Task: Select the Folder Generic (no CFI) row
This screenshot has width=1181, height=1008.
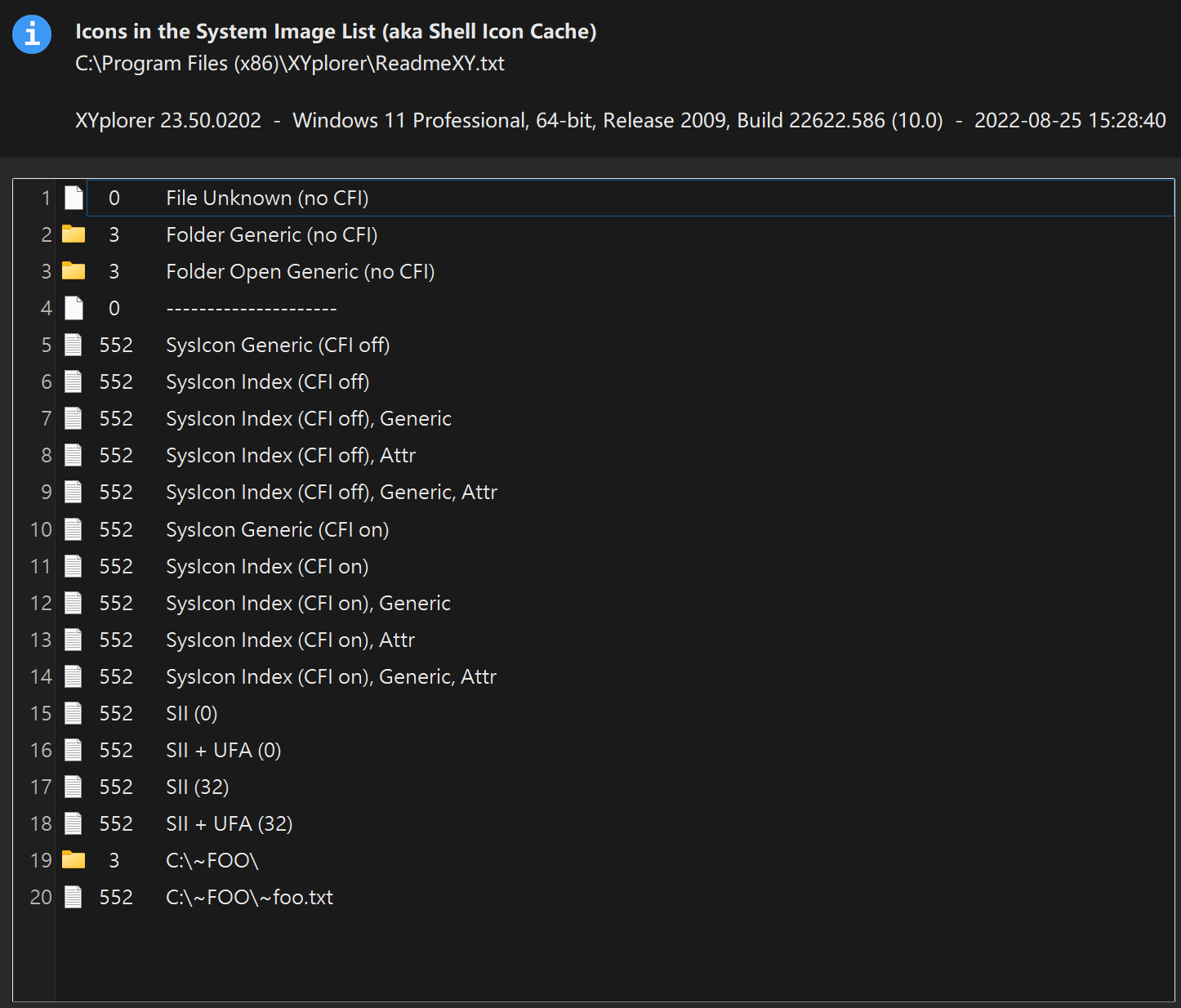Action: [271, 235]
